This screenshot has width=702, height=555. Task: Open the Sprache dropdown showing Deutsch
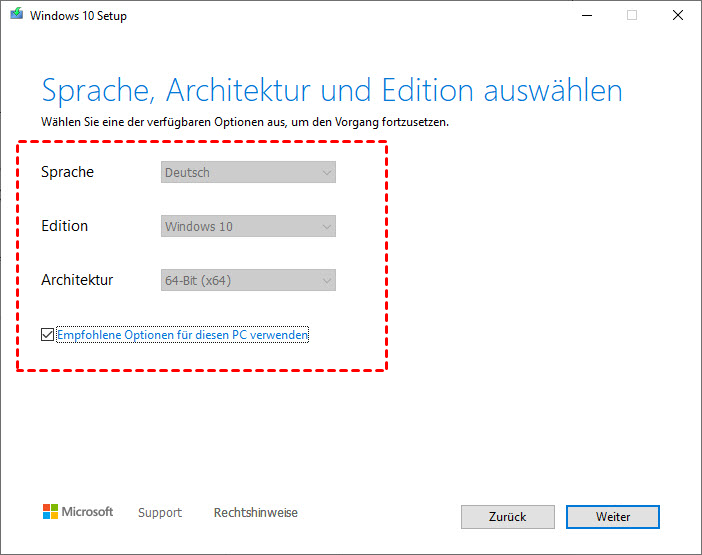point(248,173)
